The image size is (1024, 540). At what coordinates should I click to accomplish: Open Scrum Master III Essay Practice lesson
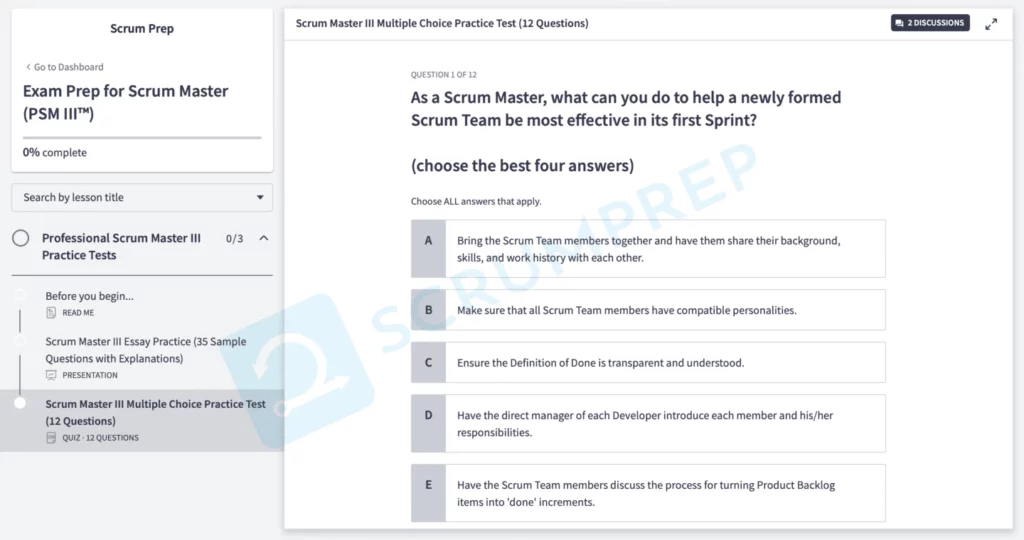tap(114, 350)
